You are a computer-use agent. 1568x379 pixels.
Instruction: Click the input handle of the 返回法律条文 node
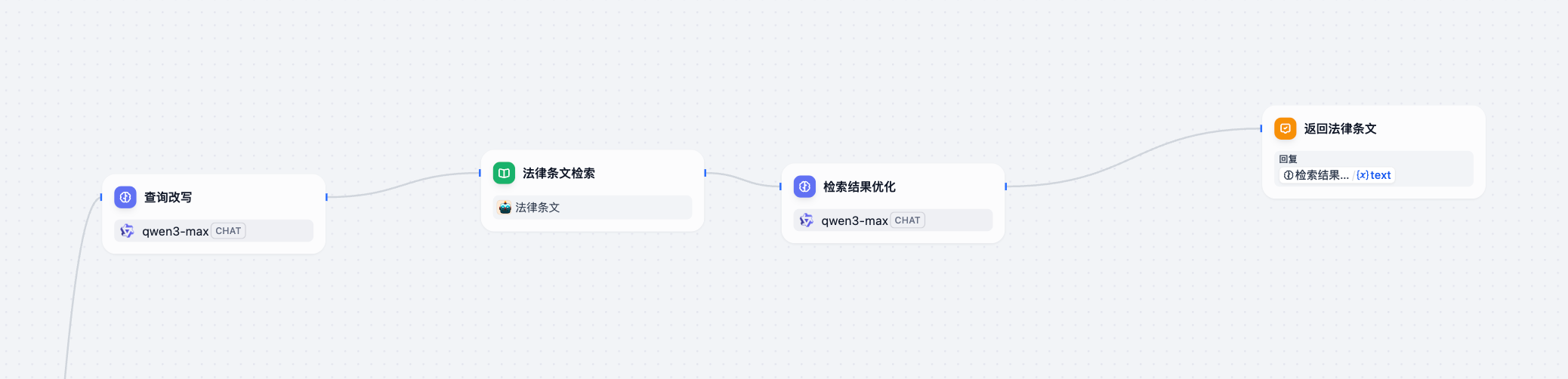pyautogui.click(x=1261, y=128)
